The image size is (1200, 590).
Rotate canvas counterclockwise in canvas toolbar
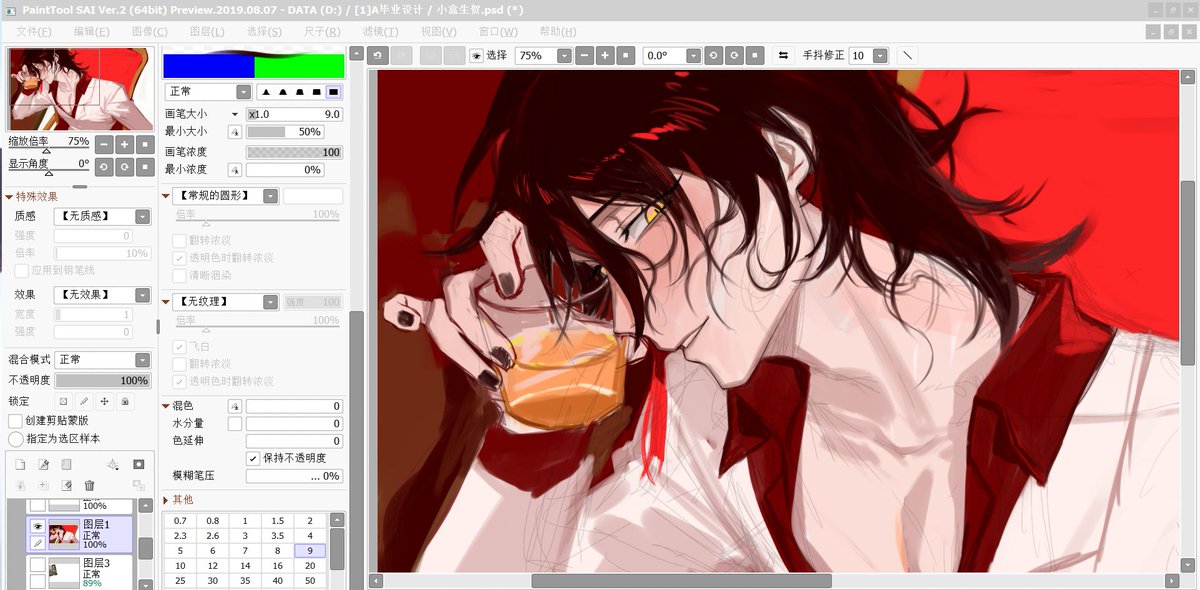pyautogui.click(x=713, y=56)
